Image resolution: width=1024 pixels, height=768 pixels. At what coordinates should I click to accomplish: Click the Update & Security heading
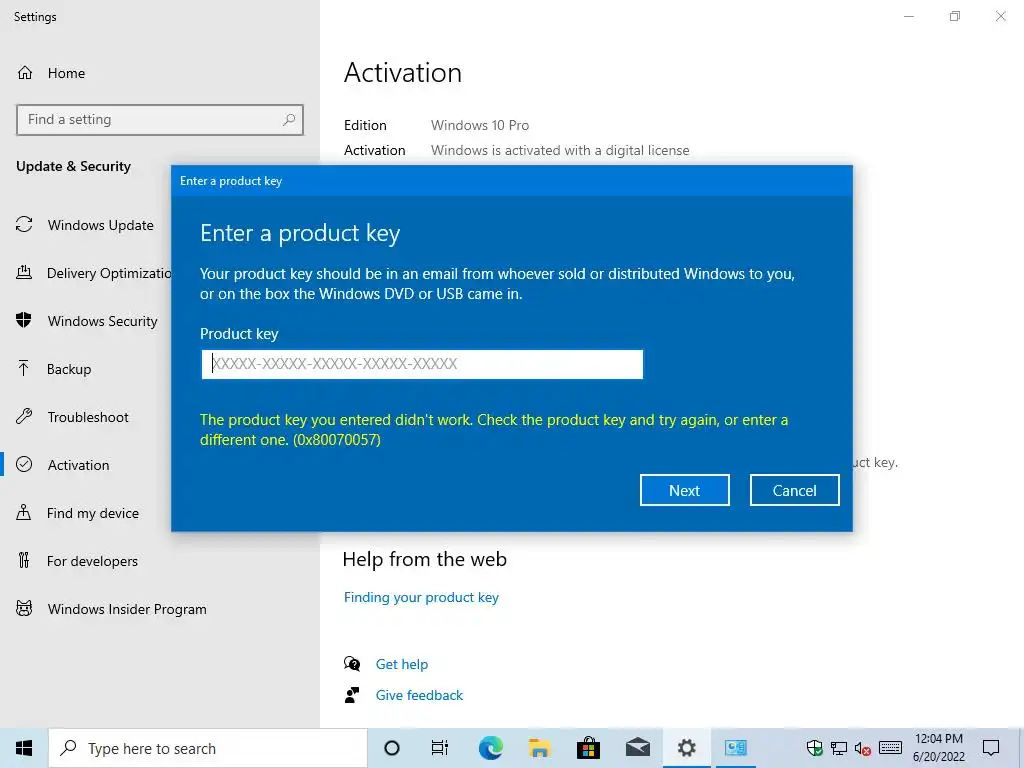pos(73,166)
